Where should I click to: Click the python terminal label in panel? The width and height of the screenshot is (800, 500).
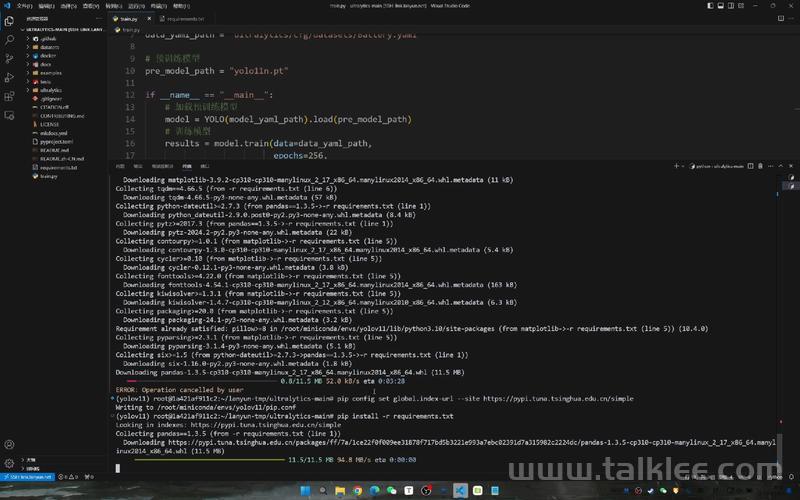(x=716, y=166)
